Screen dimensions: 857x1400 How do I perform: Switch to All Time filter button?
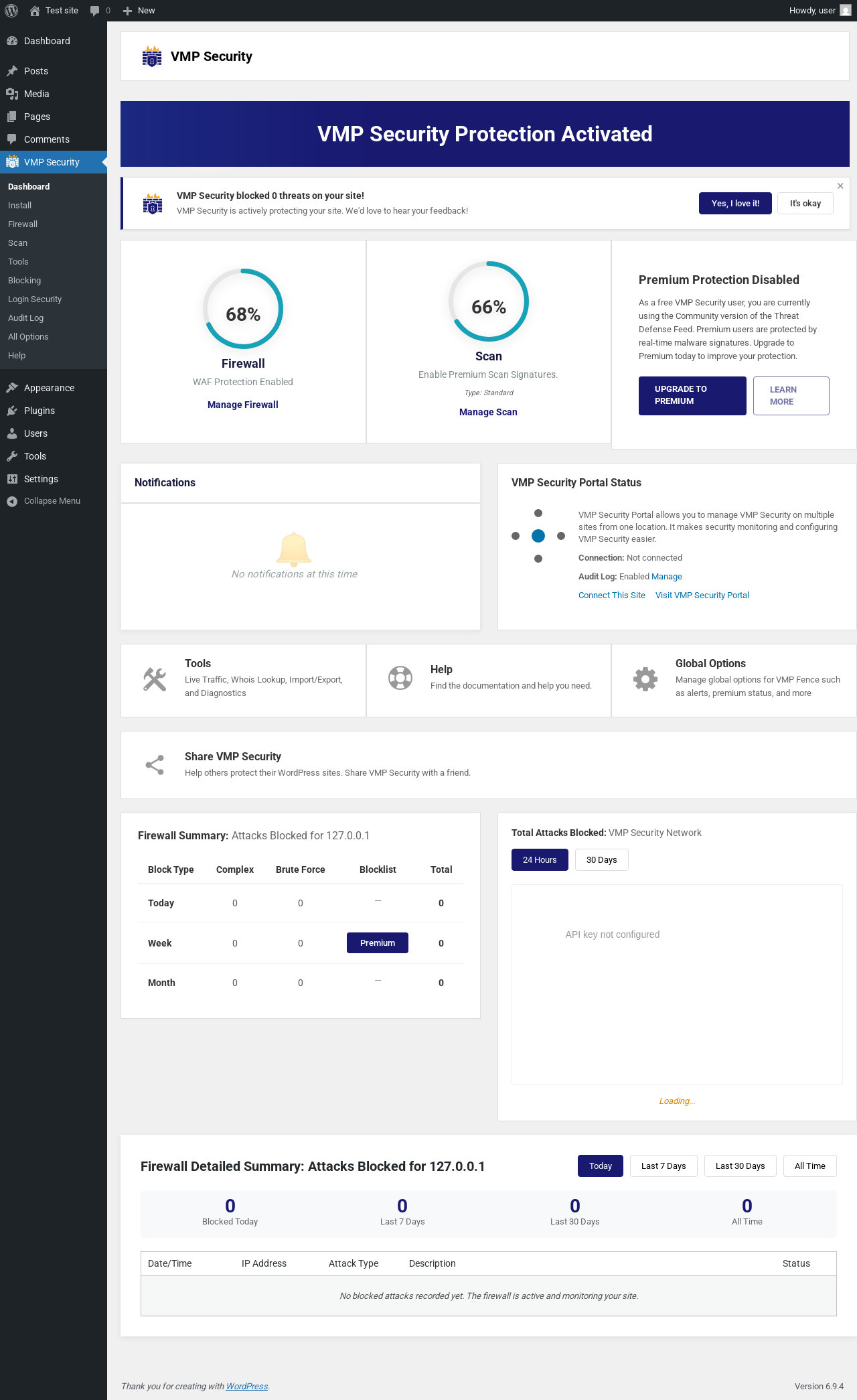(810, 1166)
